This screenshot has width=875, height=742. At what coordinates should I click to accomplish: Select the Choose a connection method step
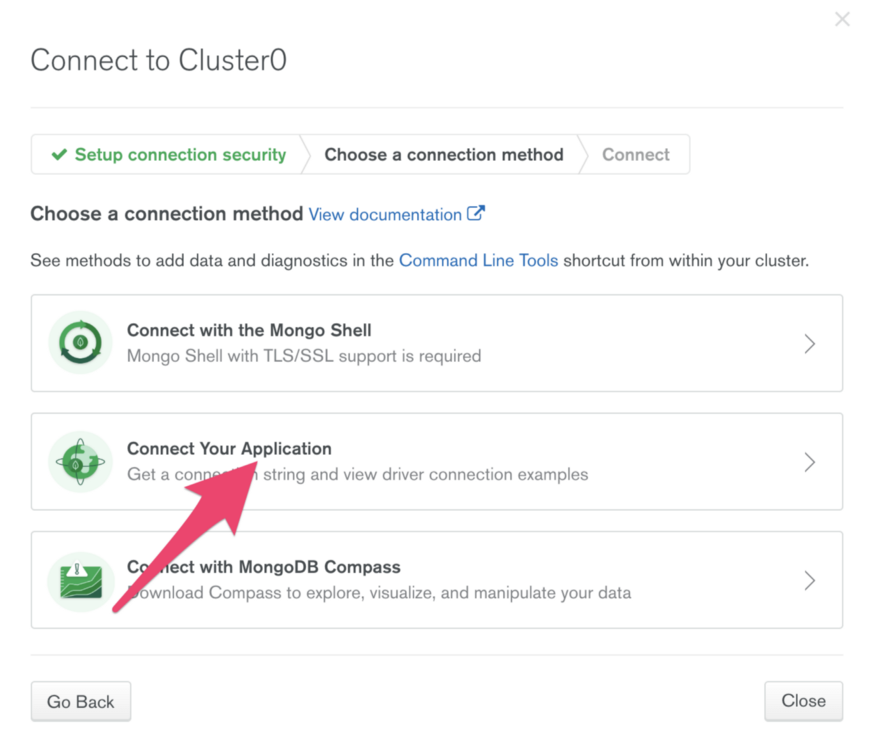click(x=444, y=155)
